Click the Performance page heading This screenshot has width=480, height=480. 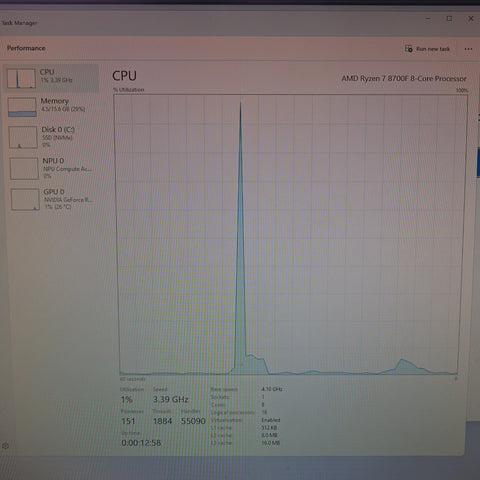[26, 48]
